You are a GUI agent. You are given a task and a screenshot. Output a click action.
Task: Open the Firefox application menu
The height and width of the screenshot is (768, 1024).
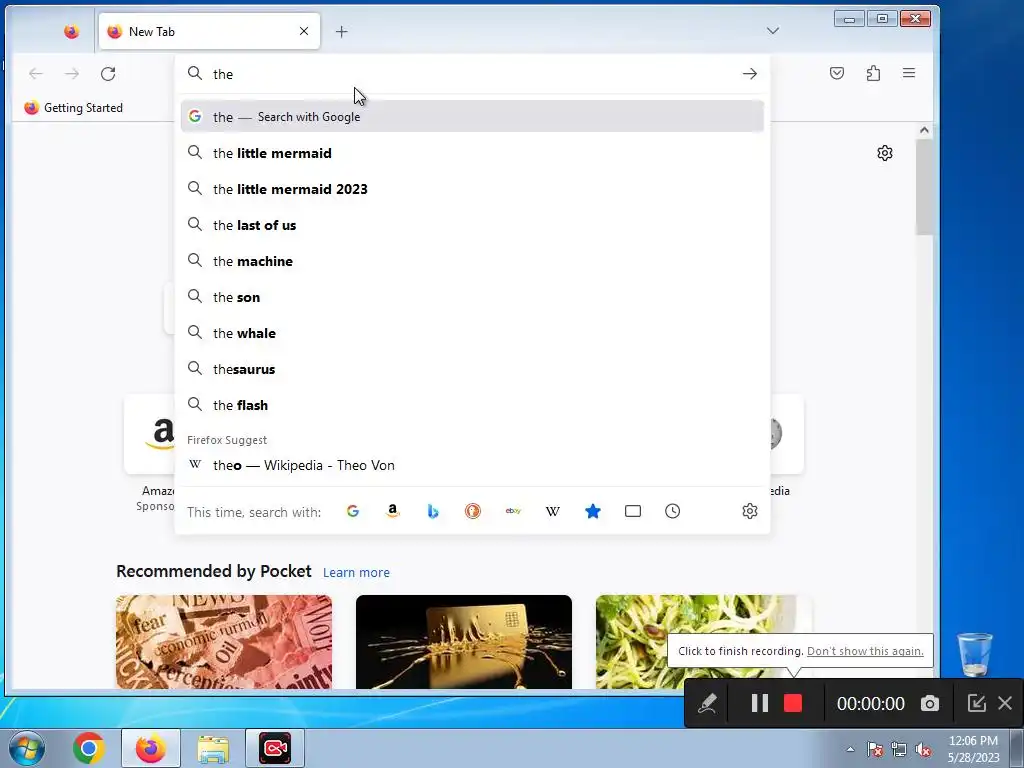tap(909, 73)
